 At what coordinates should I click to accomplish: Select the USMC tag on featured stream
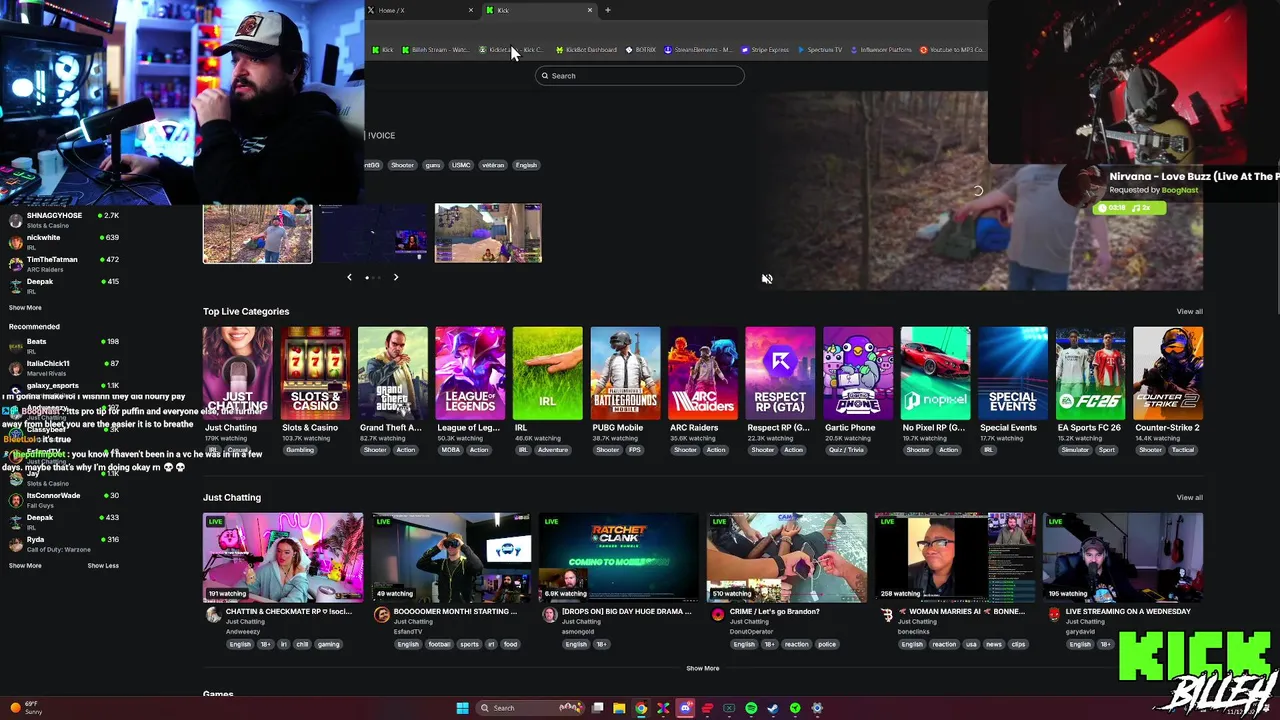coord(461,165)
